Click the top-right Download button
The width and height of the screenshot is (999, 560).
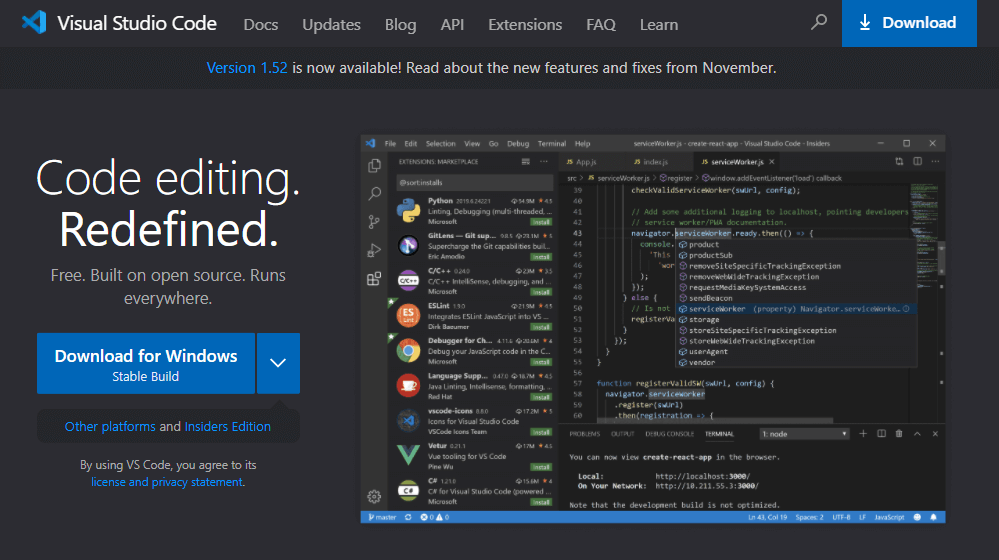(x=909, y=23)
